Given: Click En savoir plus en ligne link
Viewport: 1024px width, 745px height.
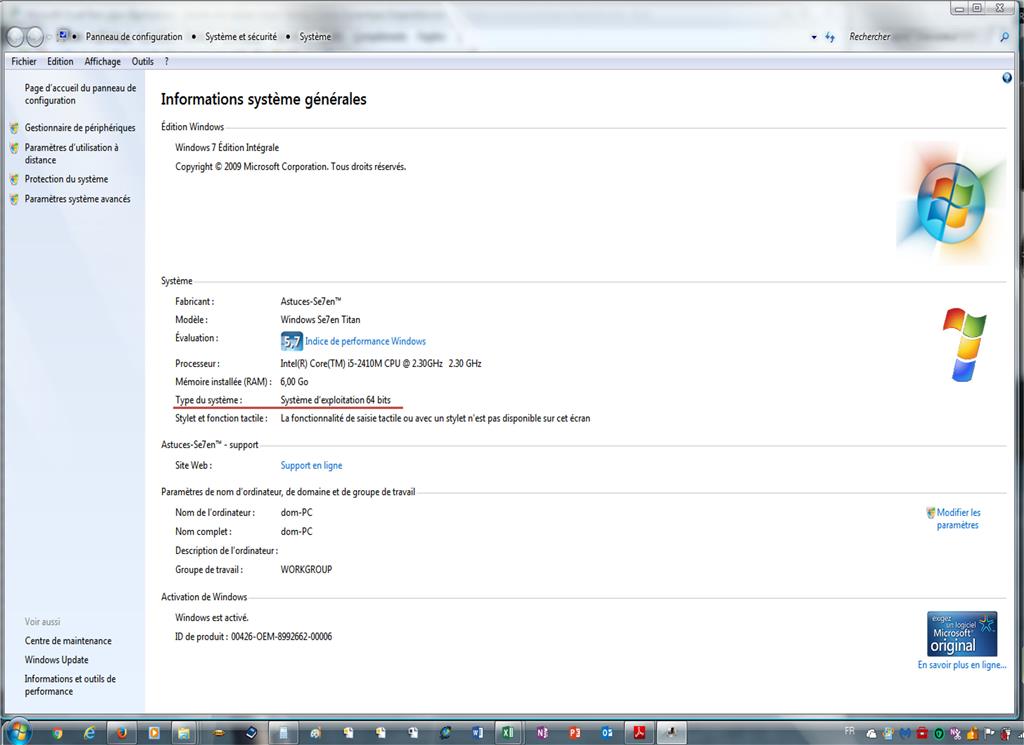Looking at the screenshot, I should point(961,665).
